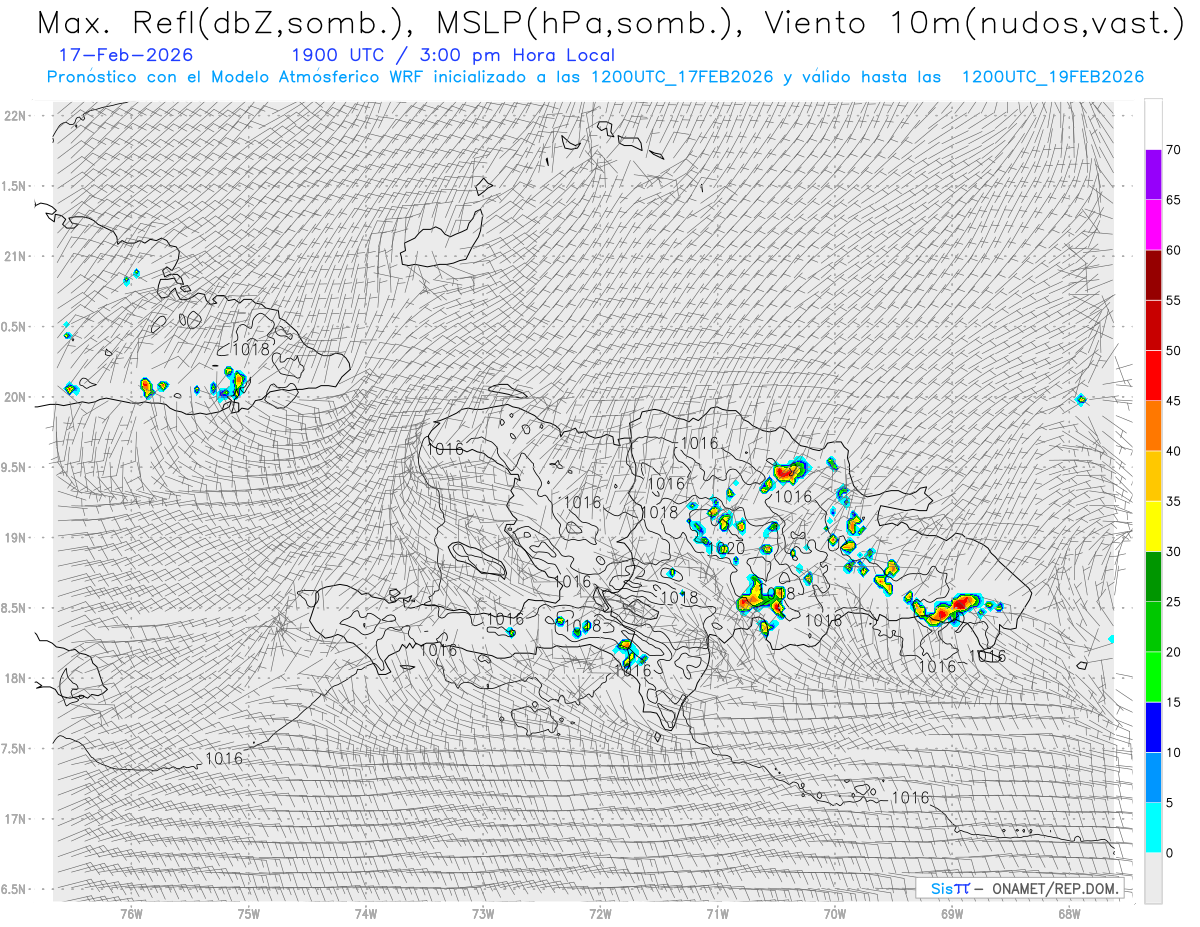Click the '71W' longitude label
The width and height of the screenshot is (1200, 927).
click(x=718, y=913)
